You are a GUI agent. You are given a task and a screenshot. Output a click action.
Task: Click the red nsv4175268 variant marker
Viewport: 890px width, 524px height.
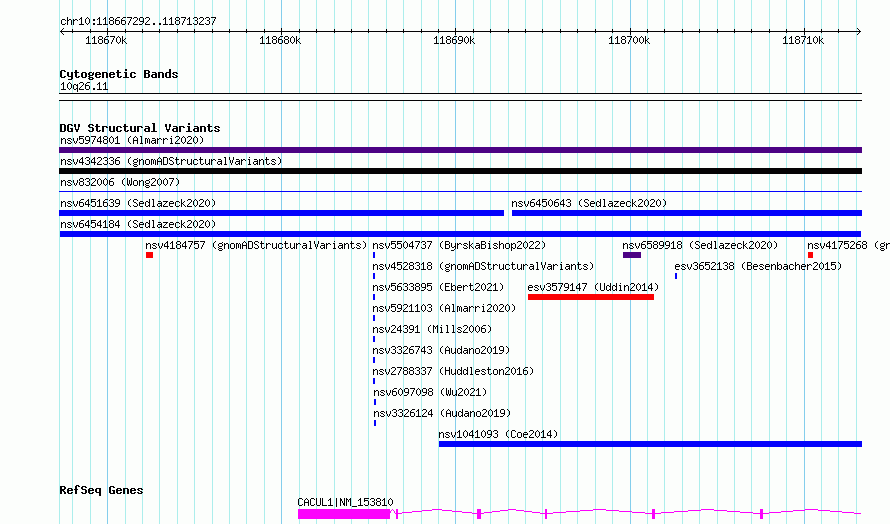point(811,255)
